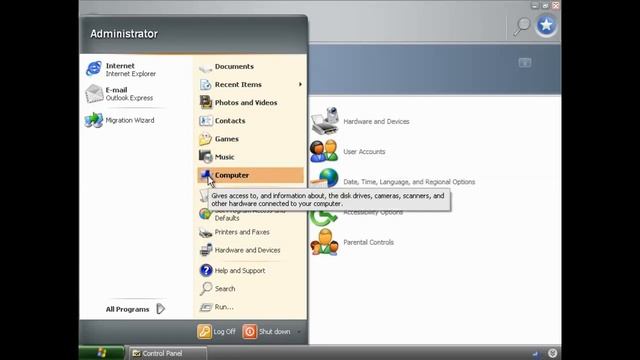Click the Search magnifier icon in Start menu
The image size is (640, 360).
(x=206, y=289)
